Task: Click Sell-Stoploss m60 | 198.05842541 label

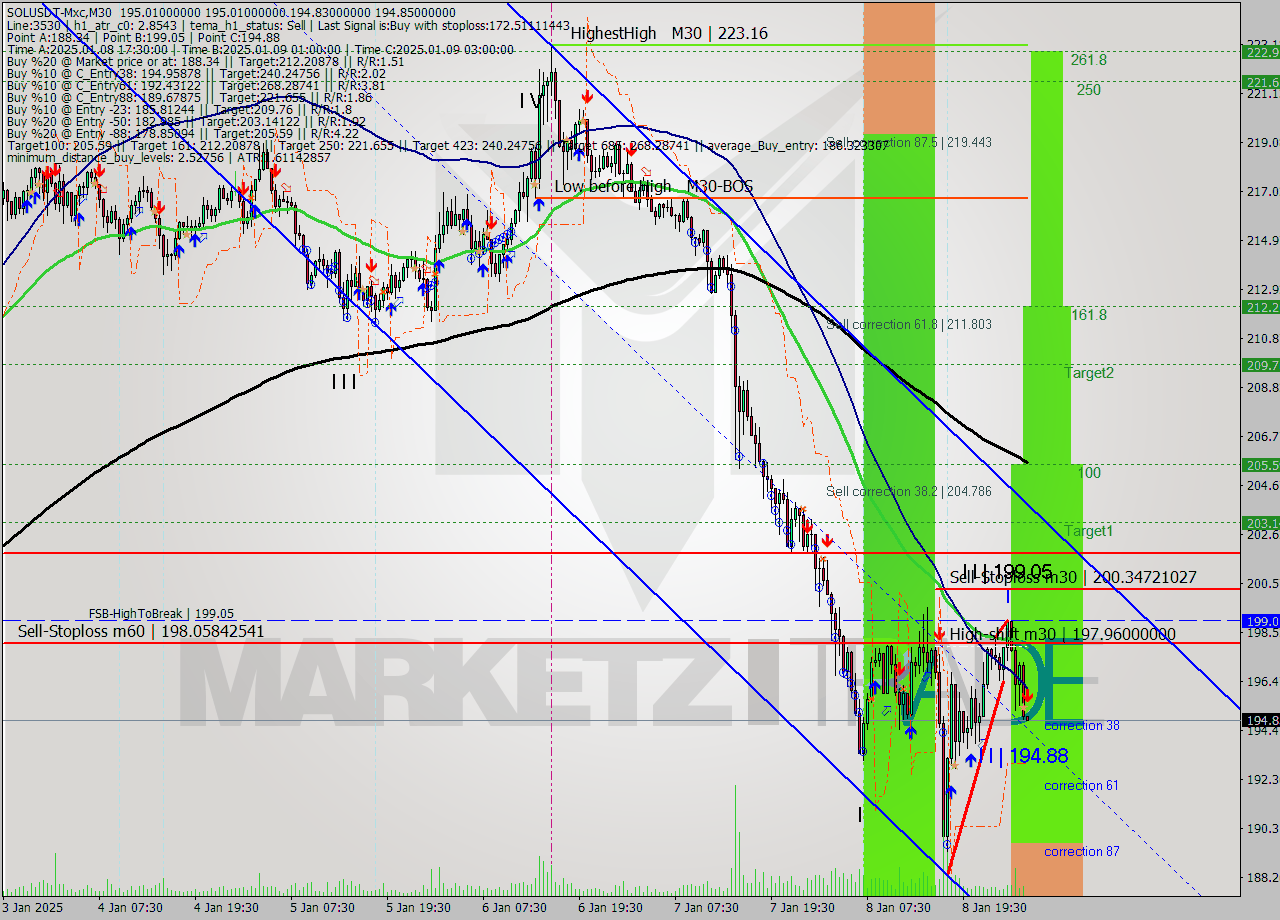Action: (x=141, y=631)
